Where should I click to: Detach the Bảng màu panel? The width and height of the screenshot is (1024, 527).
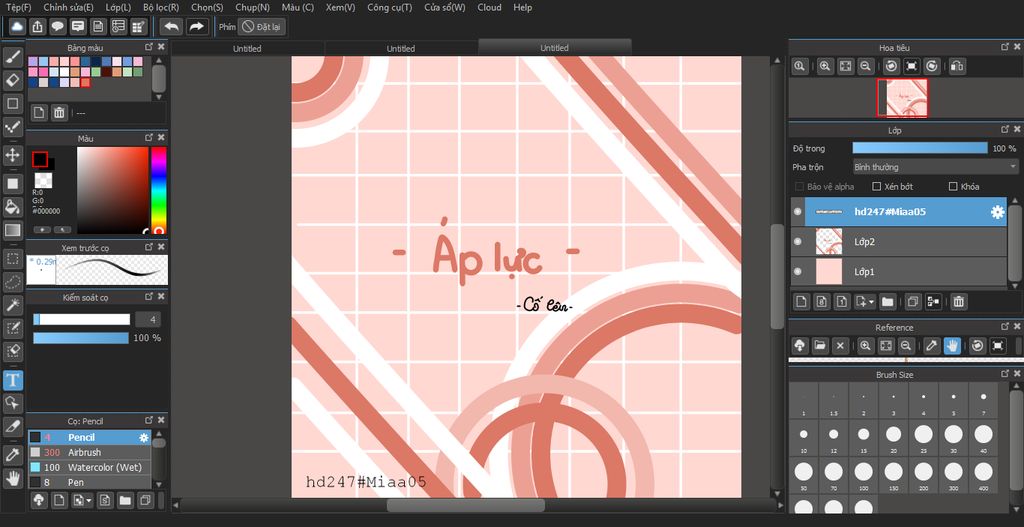(149, 47)
